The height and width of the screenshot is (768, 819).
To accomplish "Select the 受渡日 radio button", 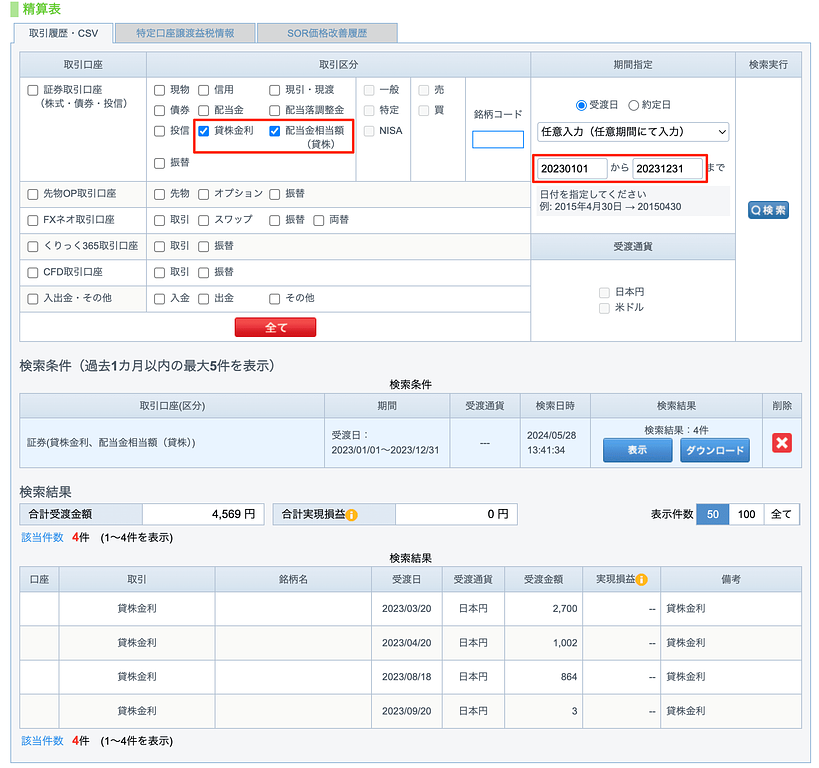I will click(581, 105).
